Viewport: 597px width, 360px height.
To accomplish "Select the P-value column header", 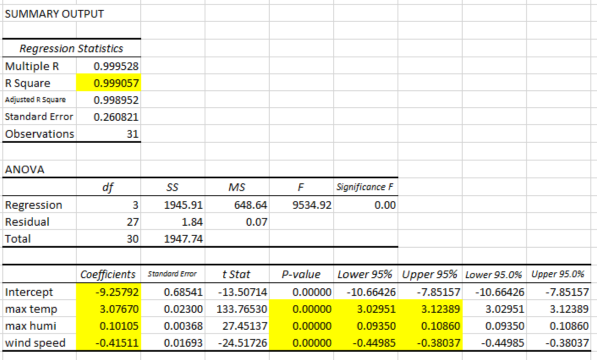I will pyautogui.click(x=301, y=274).
